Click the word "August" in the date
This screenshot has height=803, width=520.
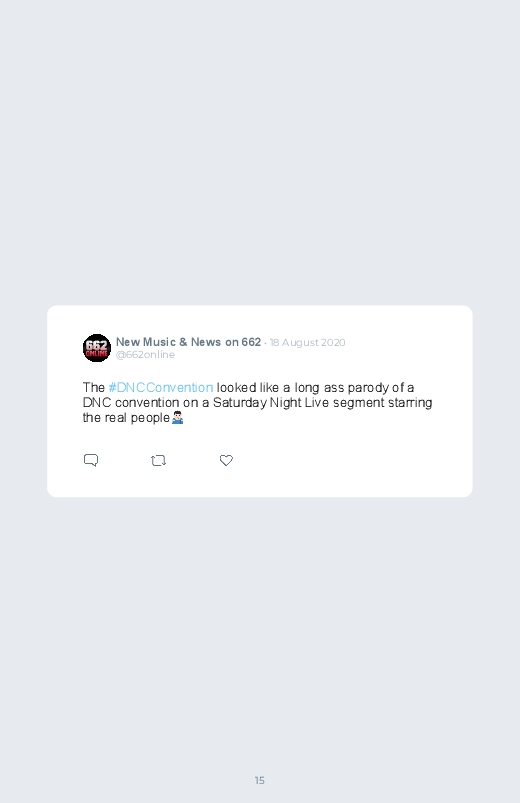[x=299, y=343]
